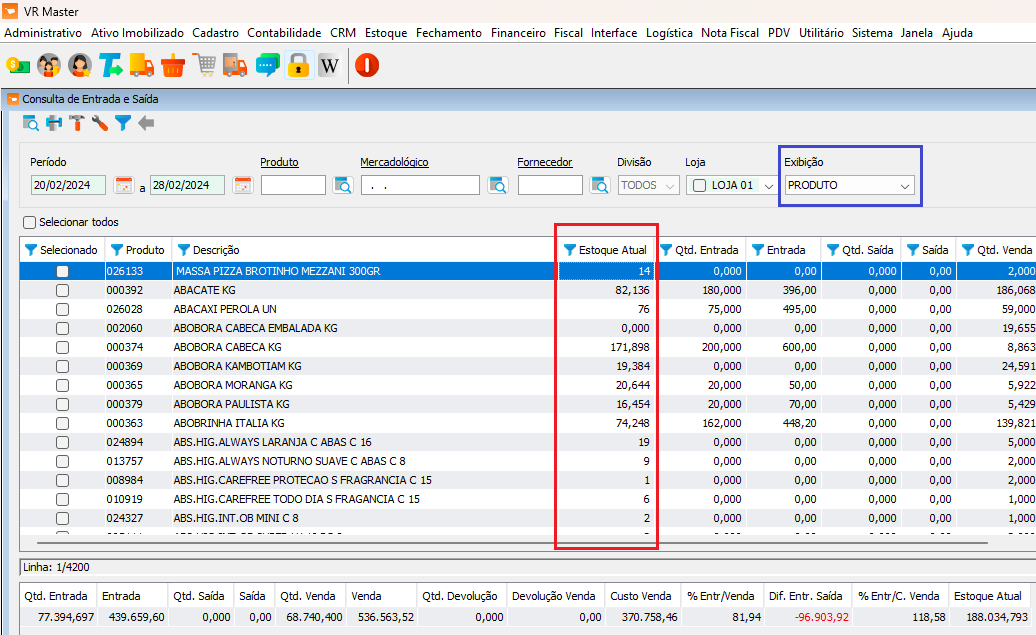Viewport: 1036px width, 635px height.
Task: Open the gray shopping cart icon
Action: [x=205, y=65]
